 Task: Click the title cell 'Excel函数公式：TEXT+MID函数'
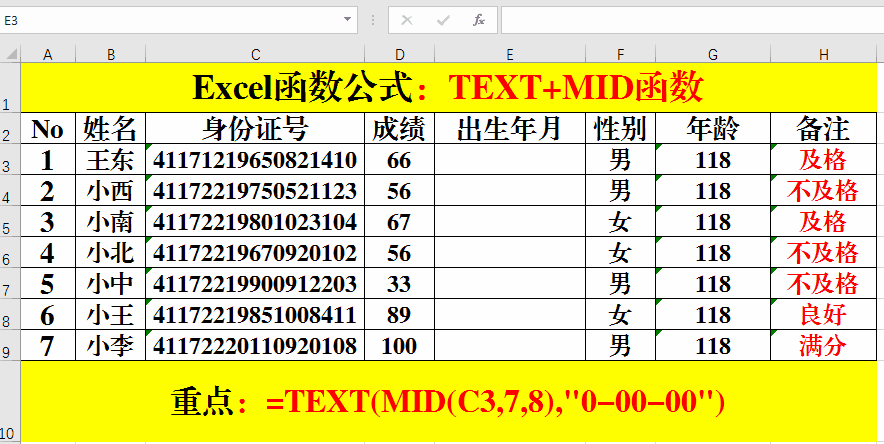coord(449,87)
